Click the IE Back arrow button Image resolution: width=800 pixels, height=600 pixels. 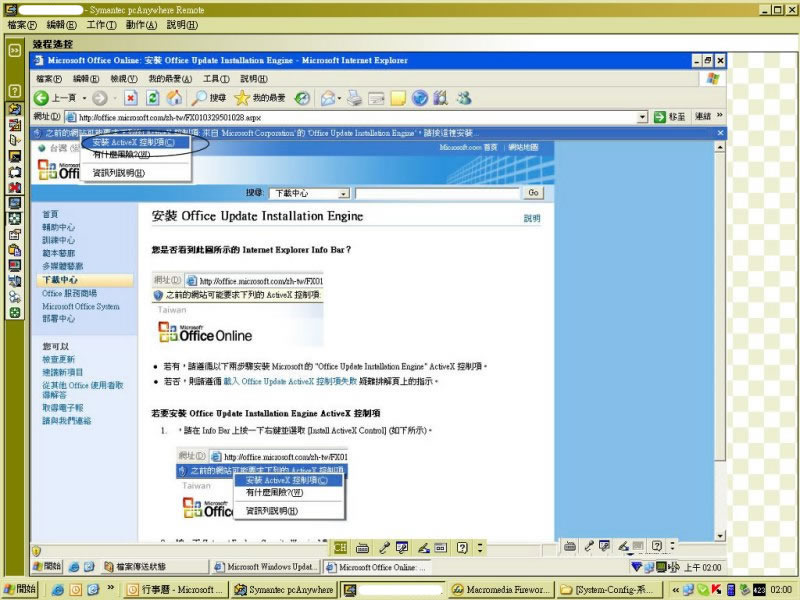click(41, 98)
